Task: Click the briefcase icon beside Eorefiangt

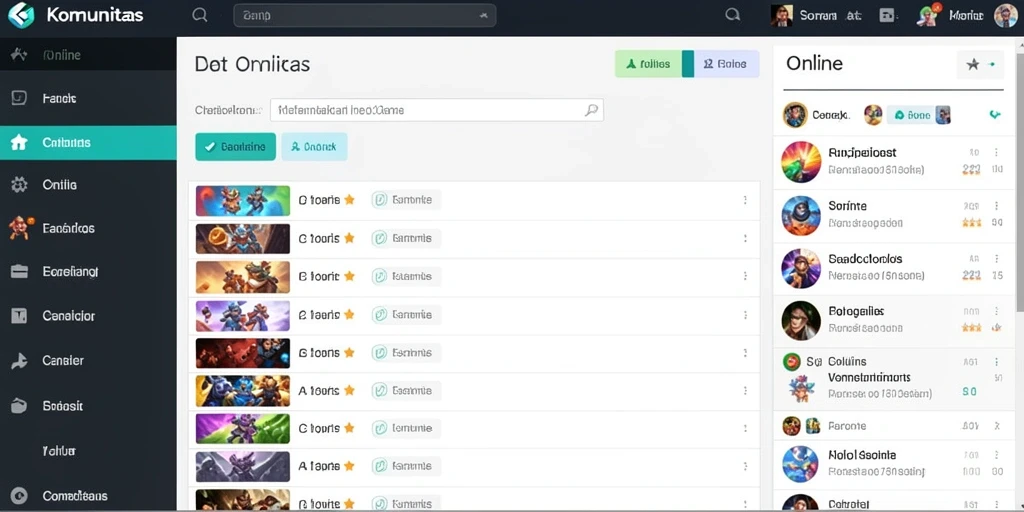Action: tap(19, 272)
